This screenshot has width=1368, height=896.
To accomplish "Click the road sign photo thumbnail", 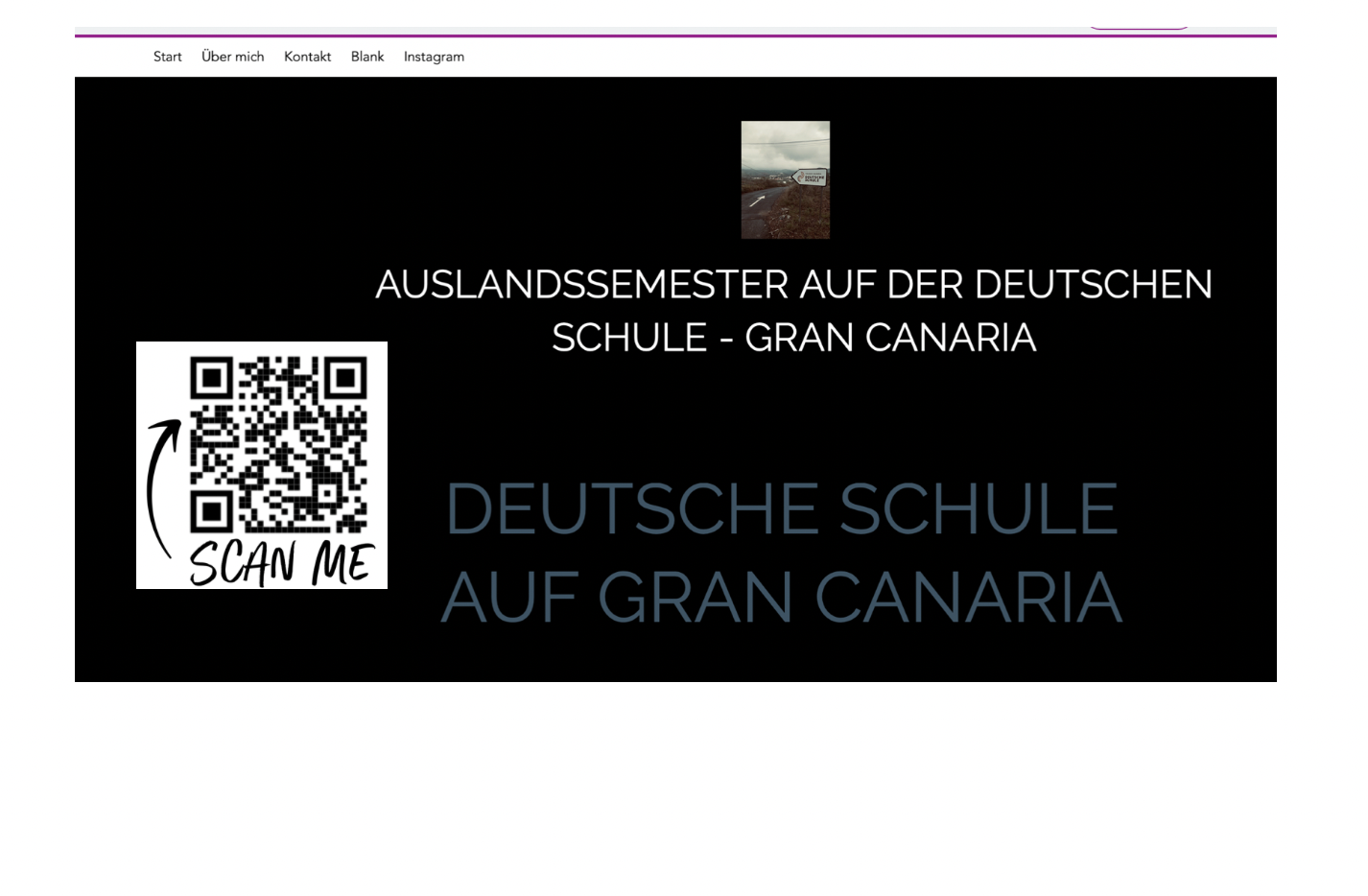I will point(786,179).
